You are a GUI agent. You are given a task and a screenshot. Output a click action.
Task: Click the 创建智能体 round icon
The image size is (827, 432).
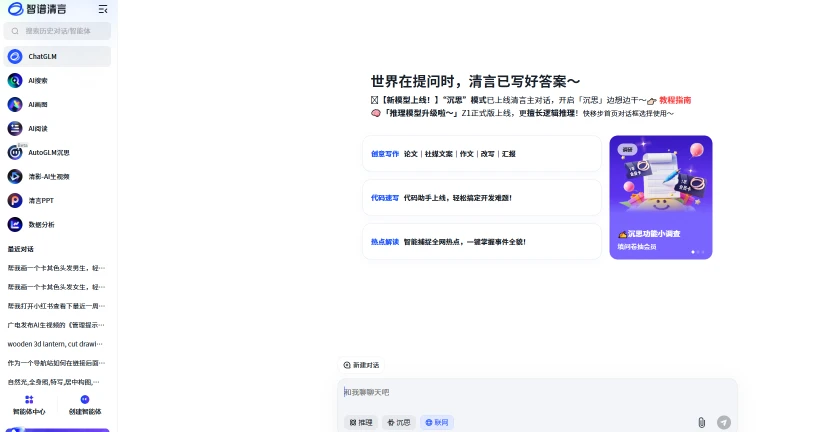pyautogui.click(x=85, y=400)
